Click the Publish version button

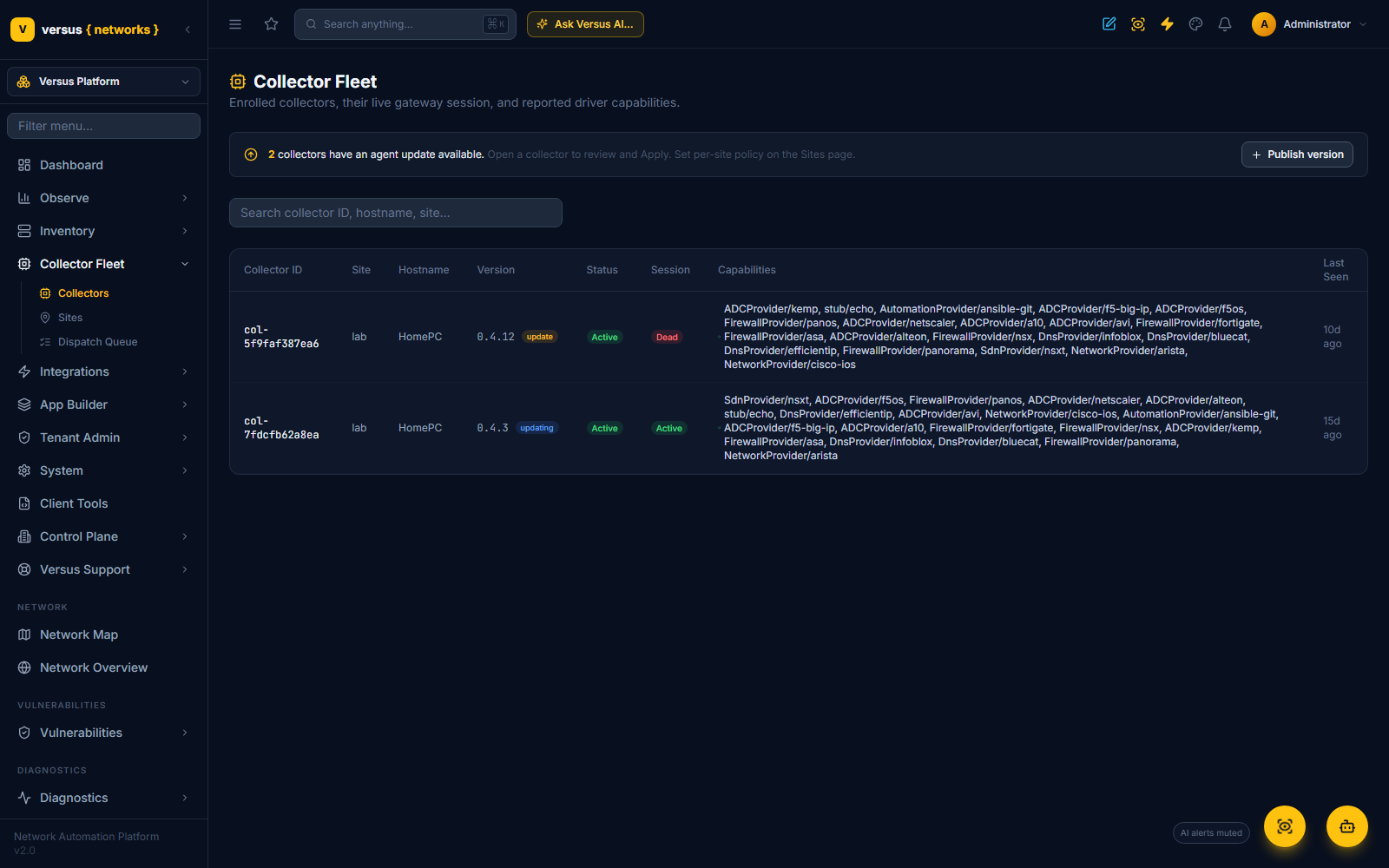[1297, 155]
